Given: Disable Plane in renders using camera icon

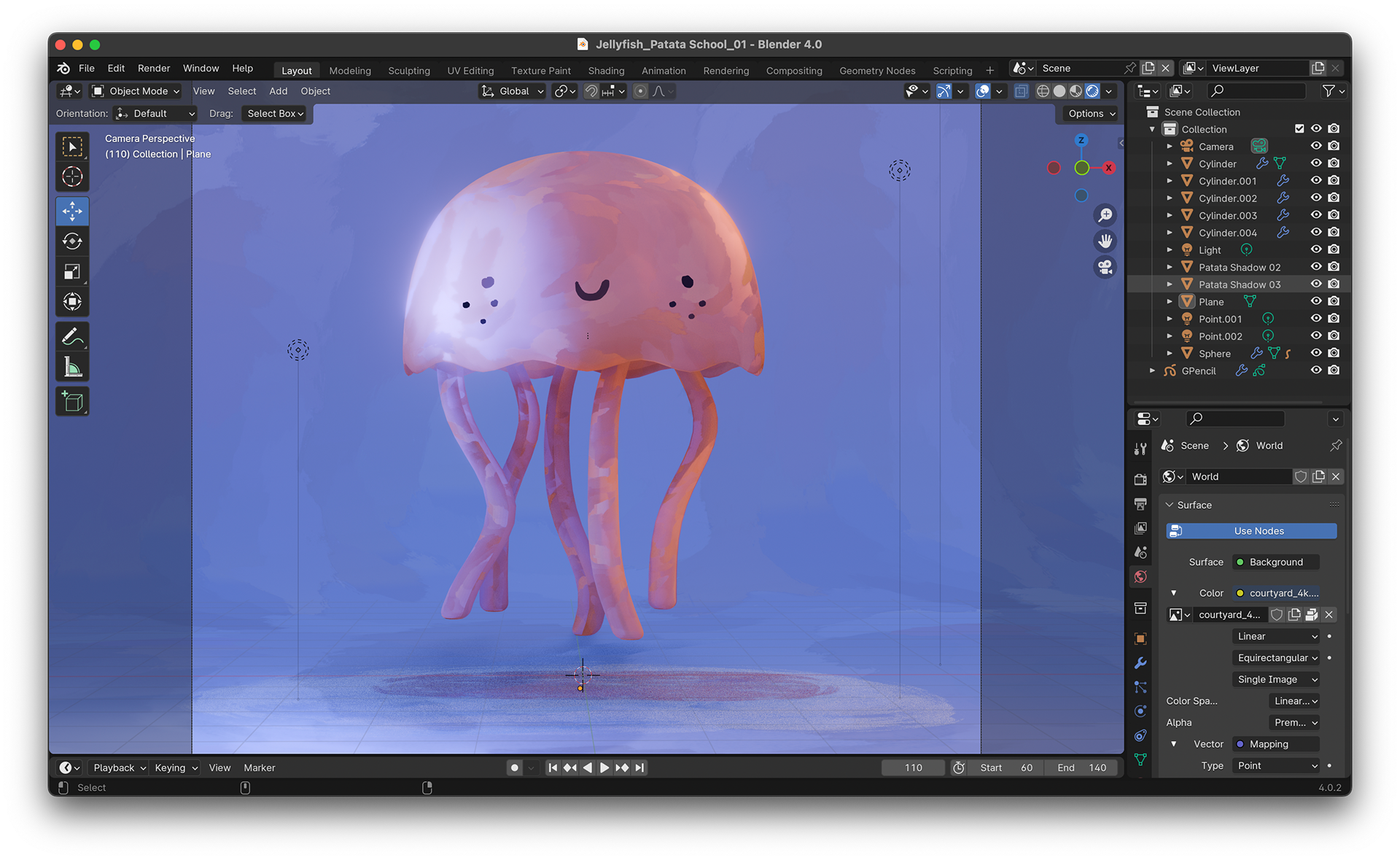Looking at the screenshot, I should pos(1334,301).
